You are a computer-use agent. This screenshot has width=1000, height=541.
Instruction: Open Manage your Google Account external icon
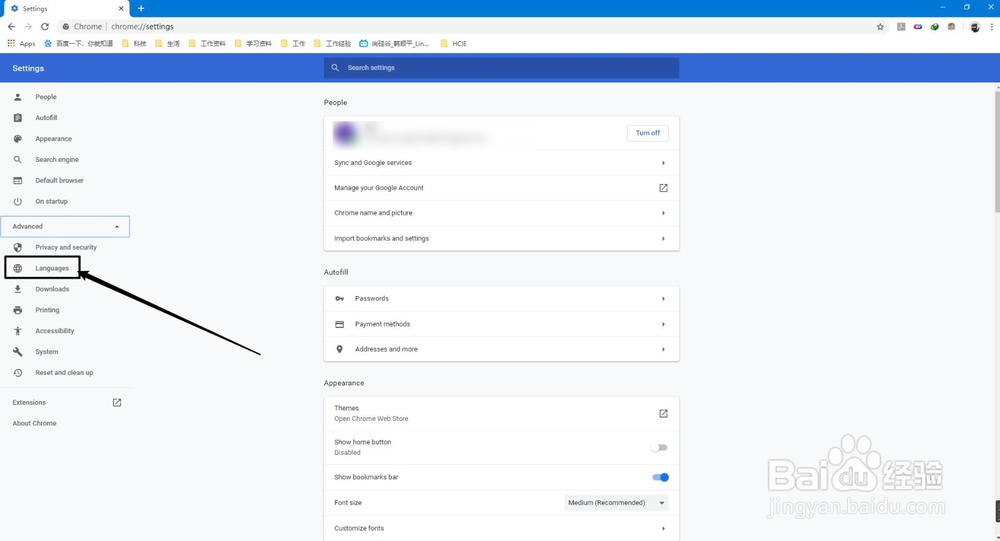(663, 188)
